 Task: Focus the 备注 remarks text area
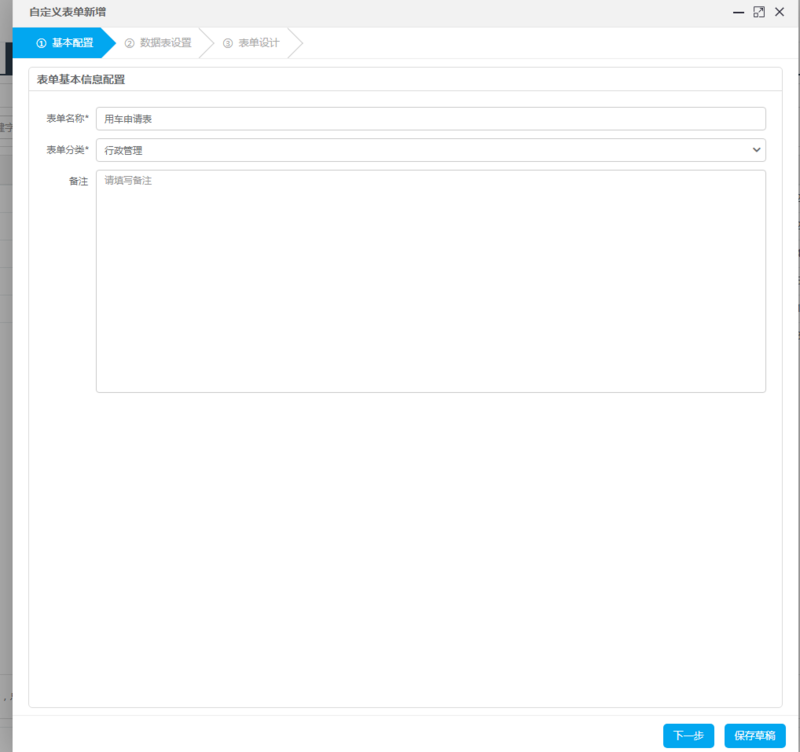pos(430,281)
